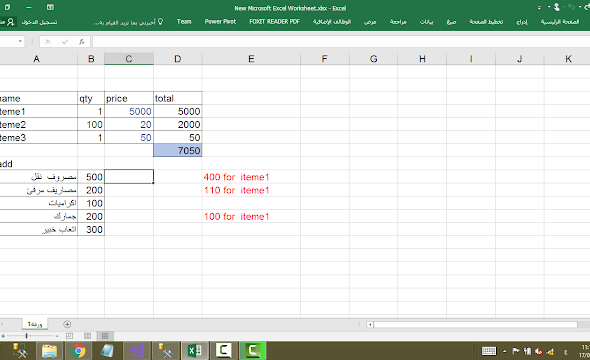The height and width of the screenshot is (360, 590).
Task: Click the touch/mouse mode icon in title bar
Action: pyautogui.click(x=557, y=7)
